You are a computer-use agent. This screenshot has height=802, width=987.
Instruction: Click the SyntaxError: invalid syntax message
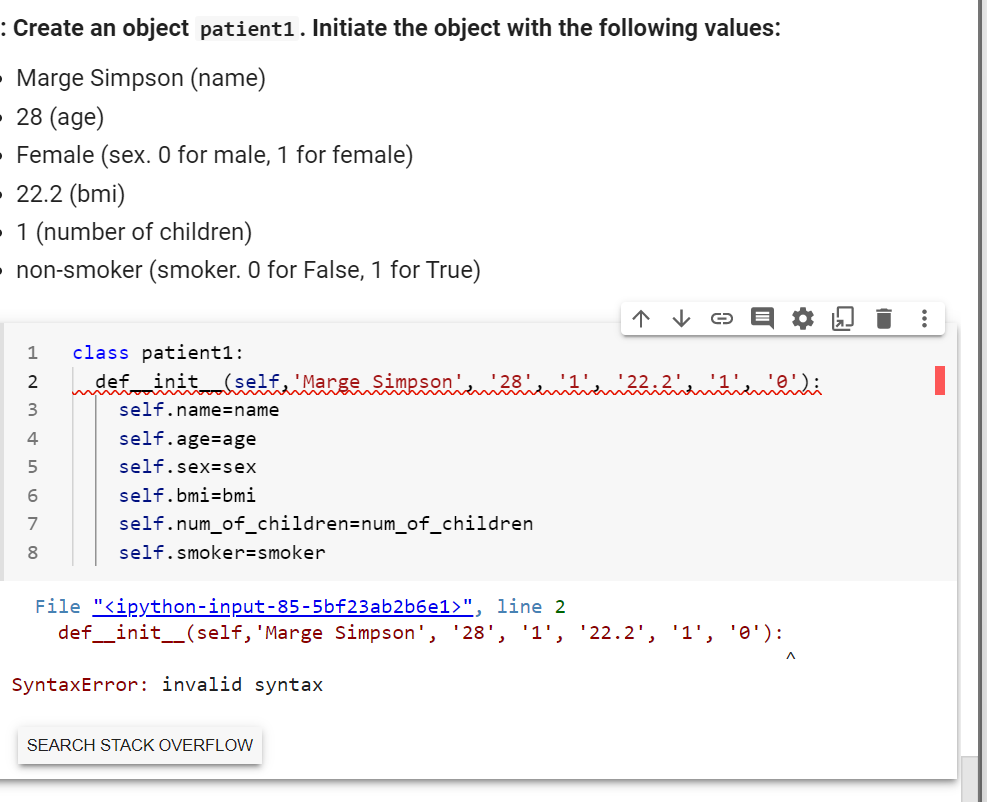pos(167,684)
